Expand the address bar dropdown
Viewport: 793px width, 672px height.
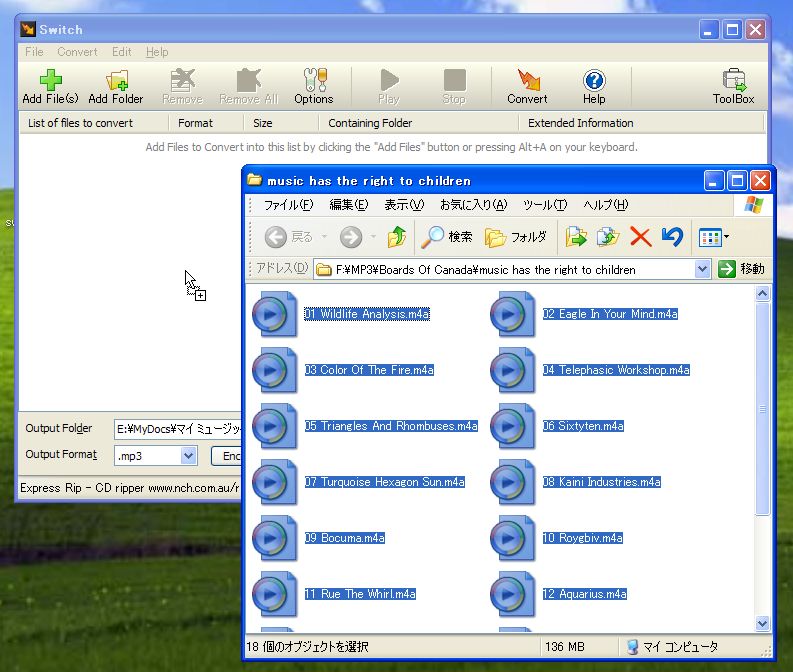[702, 269]
